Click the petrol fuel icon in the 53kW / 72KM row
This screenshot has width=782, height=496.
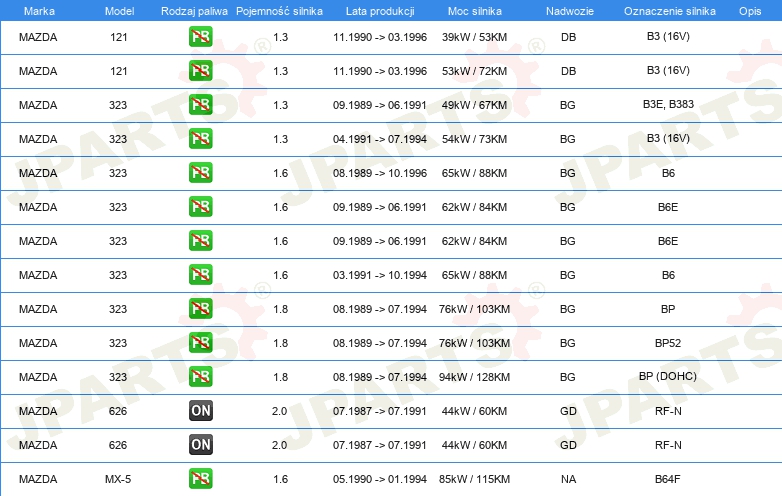(x=200, y=71)
